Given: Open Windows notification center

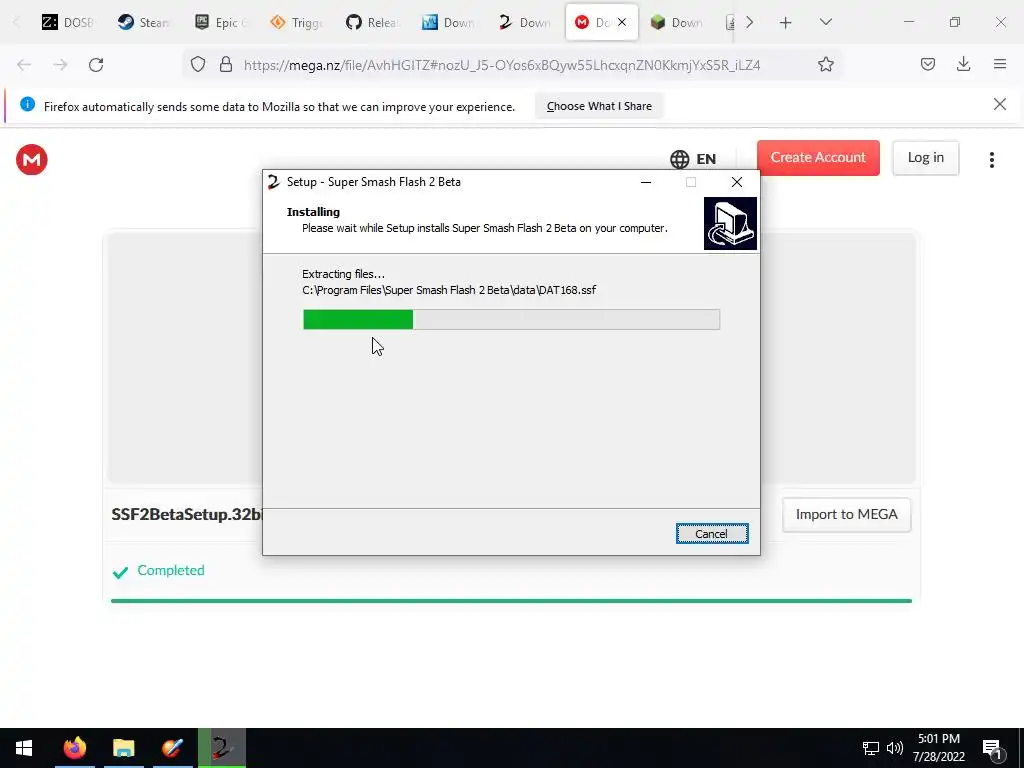Looking at the screenshot, I should (992, 748).
